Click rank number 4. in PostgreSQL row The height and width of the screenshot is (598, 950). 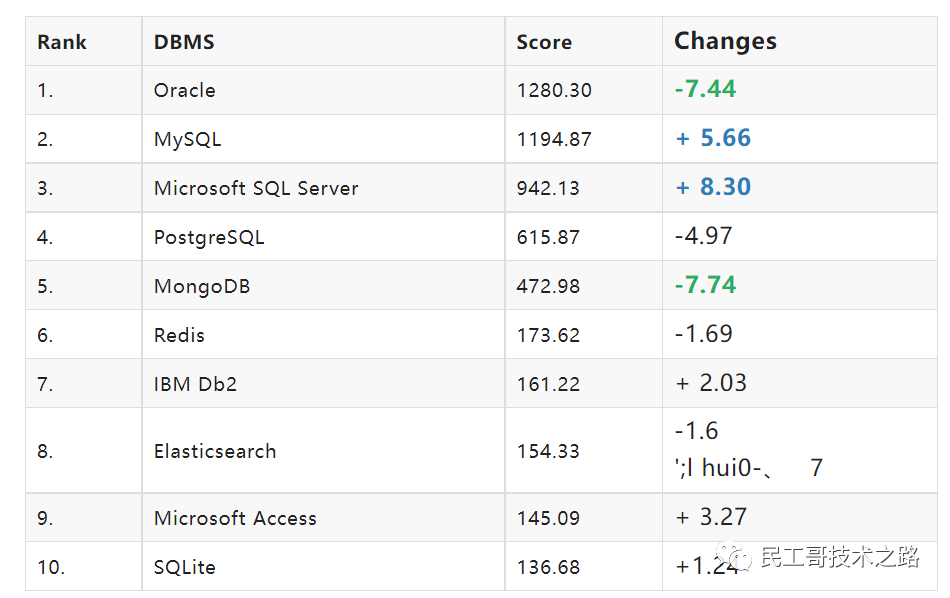point(45,238)
